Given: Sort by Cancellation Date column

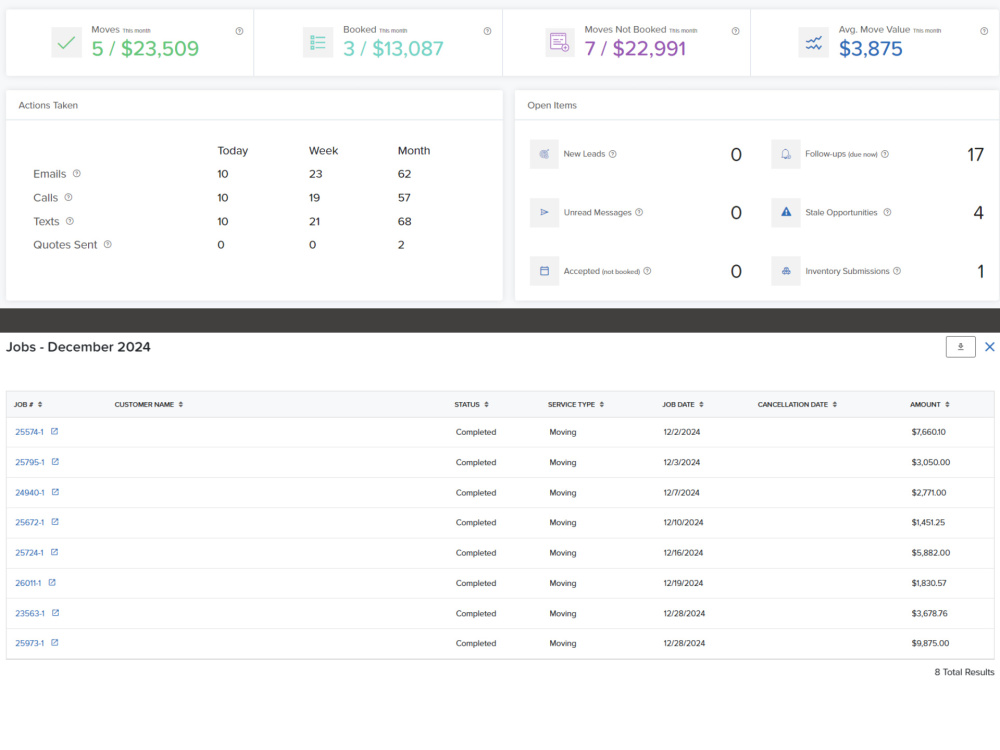Looking at the screenshot, I should click(x=797, y=404).
